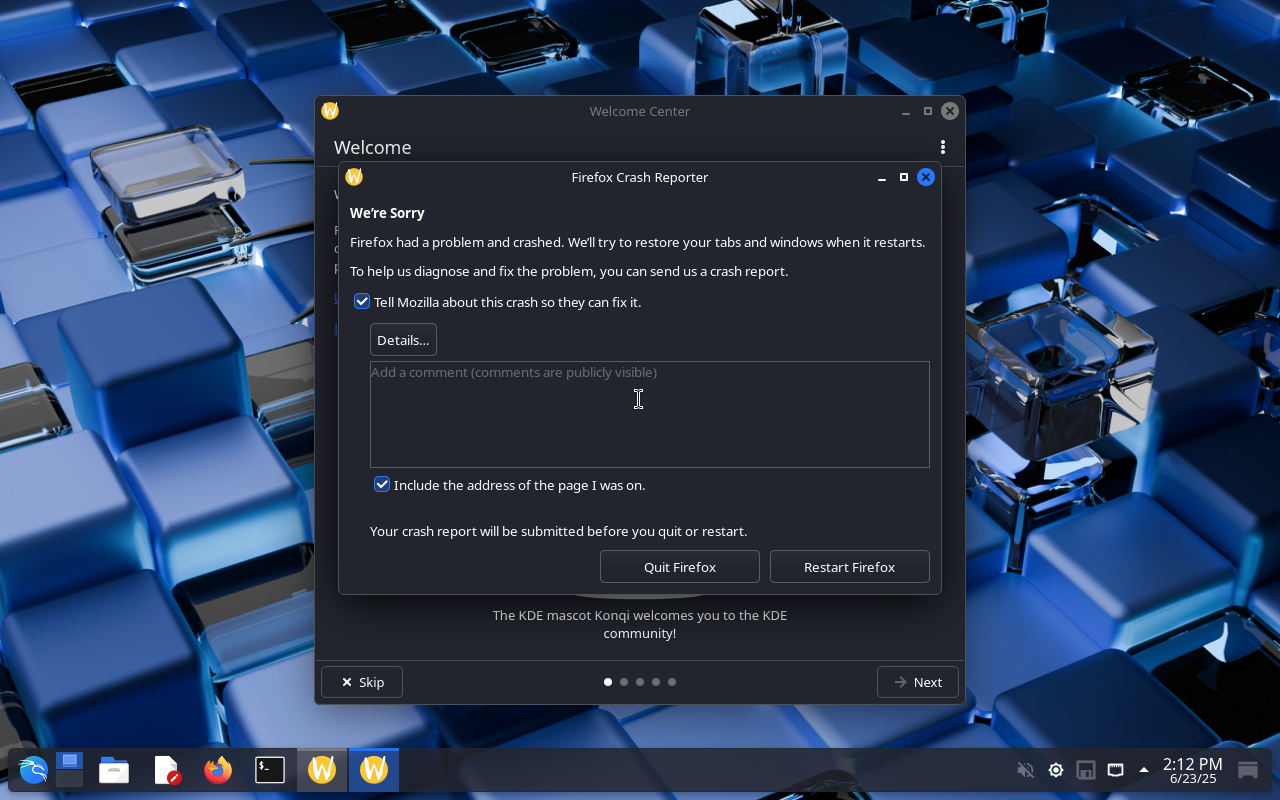Click the muted audio volume tray icon
The width and height of the screenshot is (1280, 800).
click(x=1025, y=770)
